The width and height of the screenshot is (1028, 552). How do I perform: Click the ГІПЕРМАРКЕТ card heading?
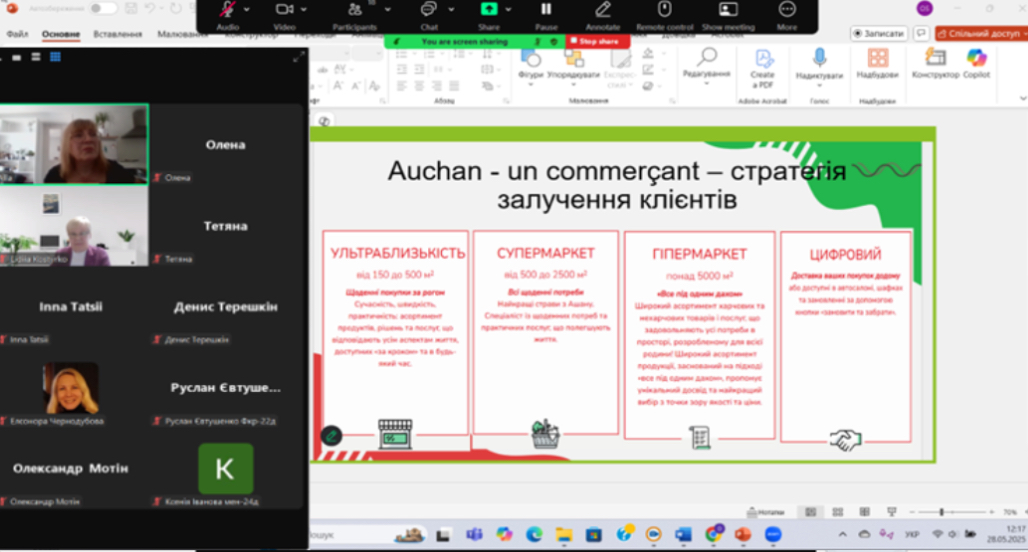700,254
